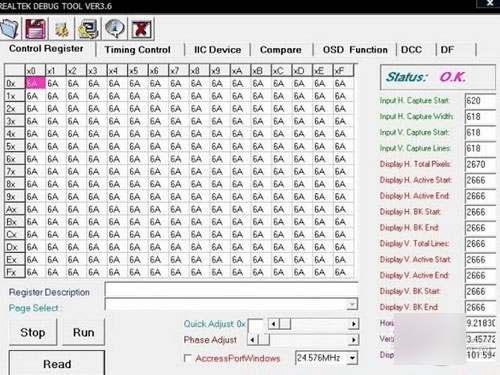Viewport: 500px width, 375px height.
Task: Click Phase Adjust slider right arrow
Action: pyautogui.click(x=353, y=340)
